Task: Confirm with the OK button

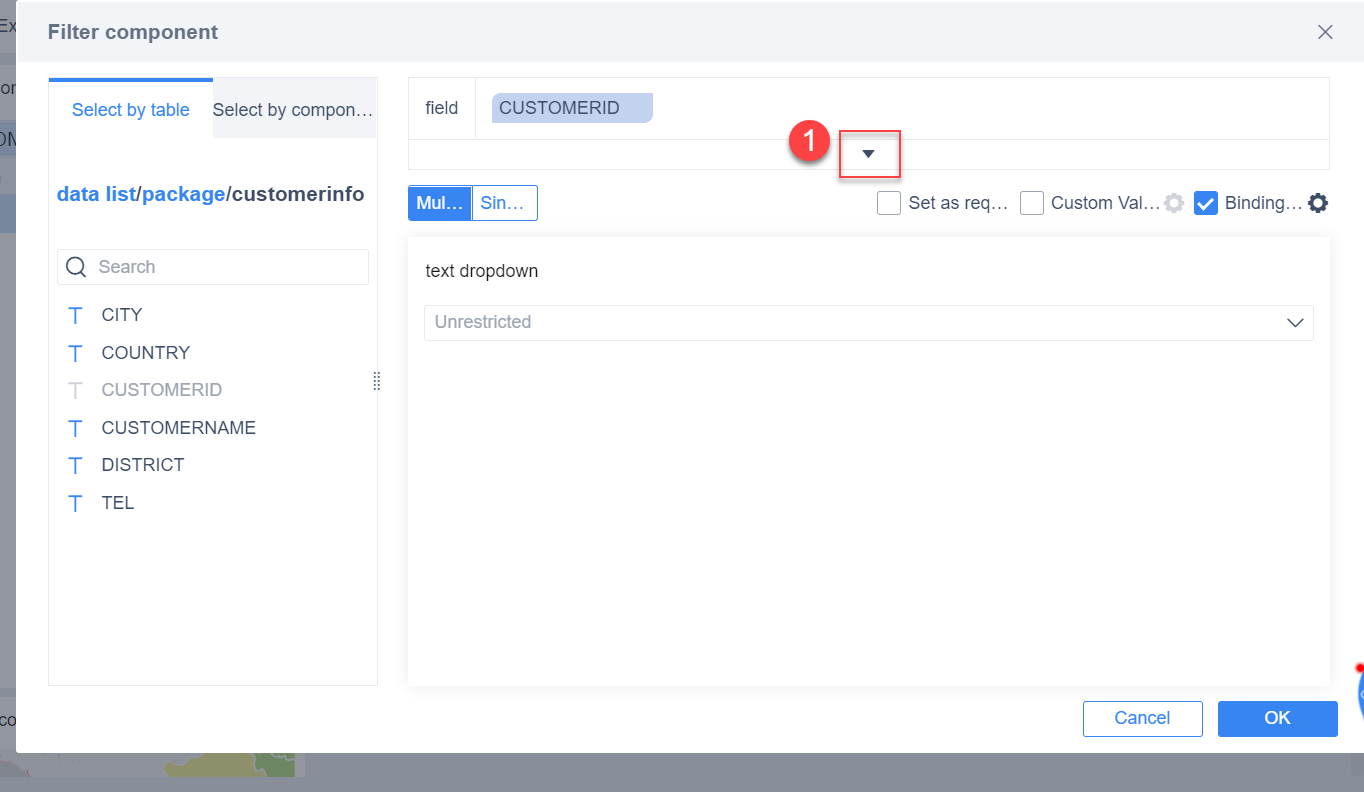Action: 1277,718
